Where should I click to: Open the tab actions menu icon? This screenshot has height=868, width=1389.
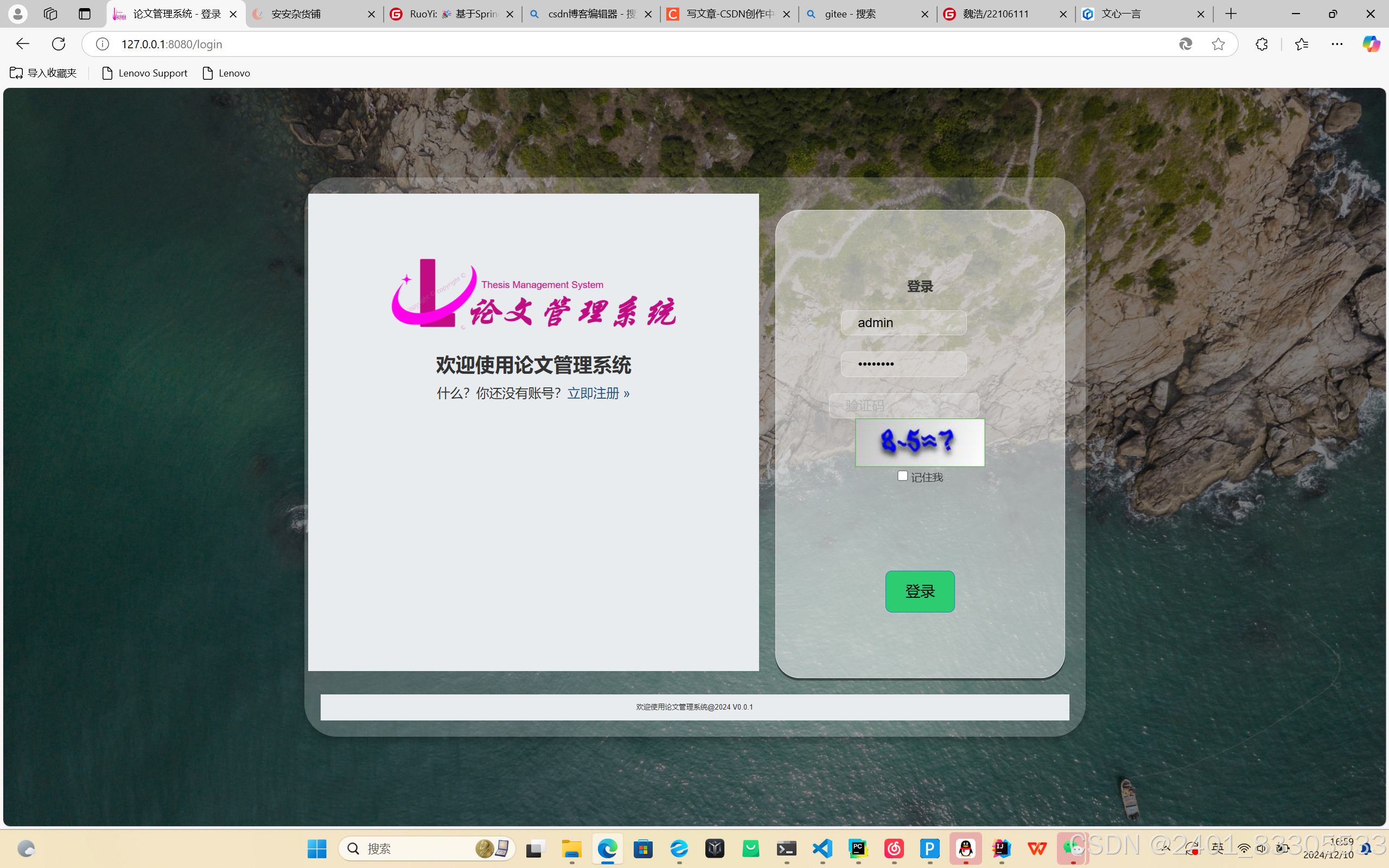click(x=85, y=14)
